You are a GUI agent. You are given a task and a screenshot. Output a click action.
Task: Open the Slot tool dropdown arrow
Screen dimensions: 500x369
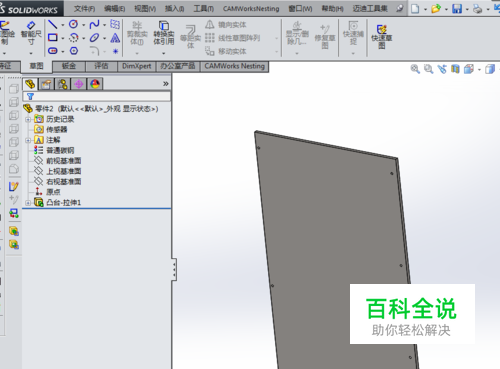click(x=63, y=52)
